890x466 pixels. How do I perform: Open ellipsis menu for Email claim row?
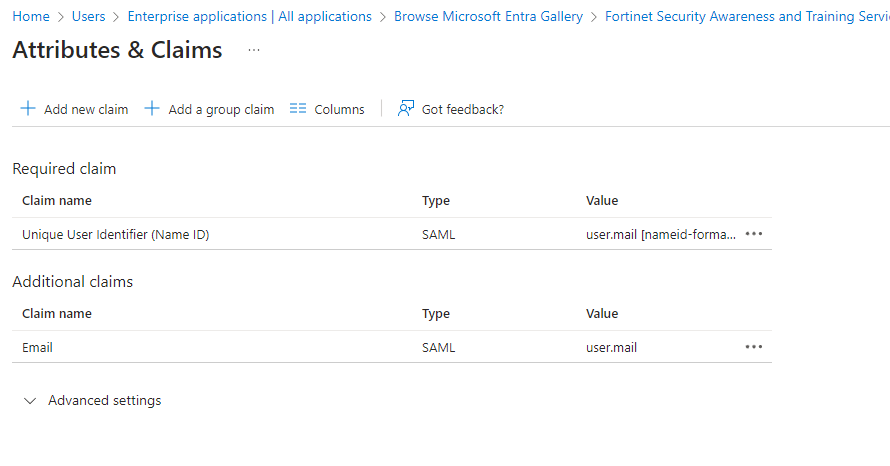point(754,347)
